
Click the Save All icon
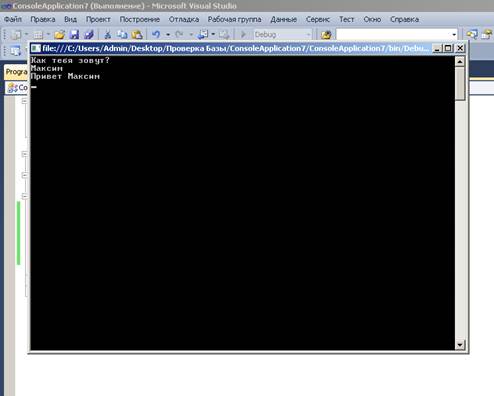[89, 34]
